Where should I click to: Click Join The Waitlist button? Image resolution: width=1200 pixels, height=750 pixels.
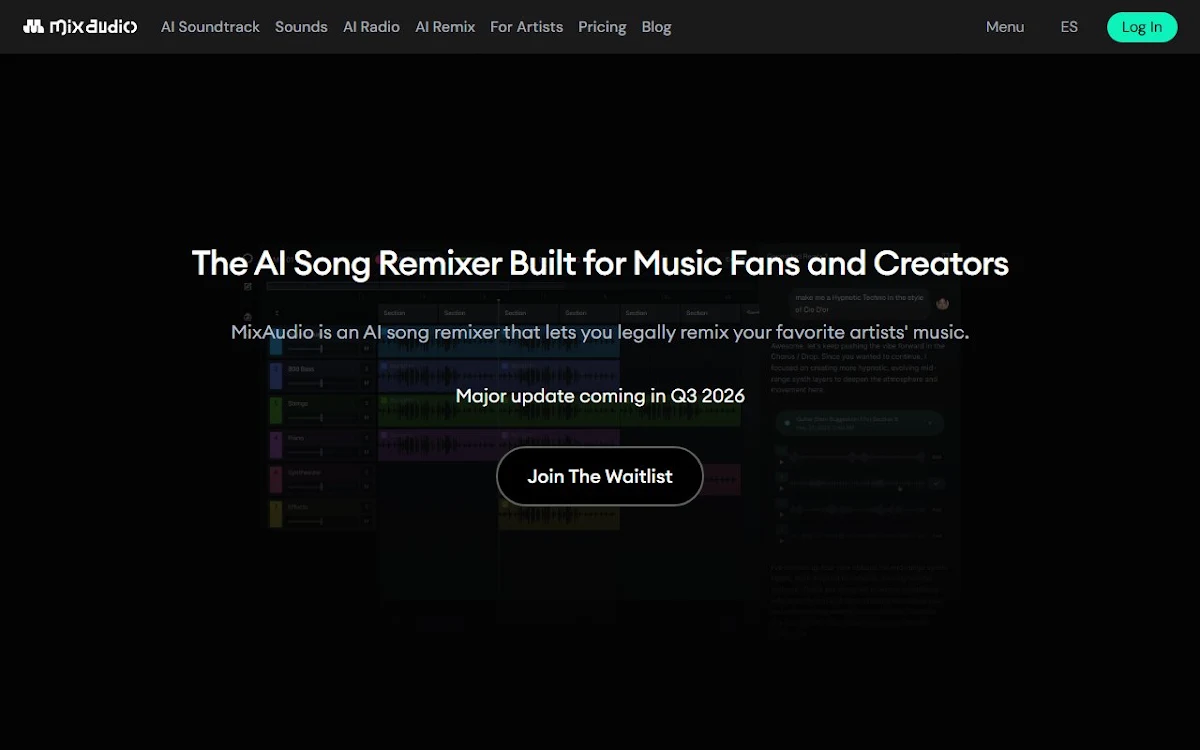pyautogui.click(x=600, y=476)
